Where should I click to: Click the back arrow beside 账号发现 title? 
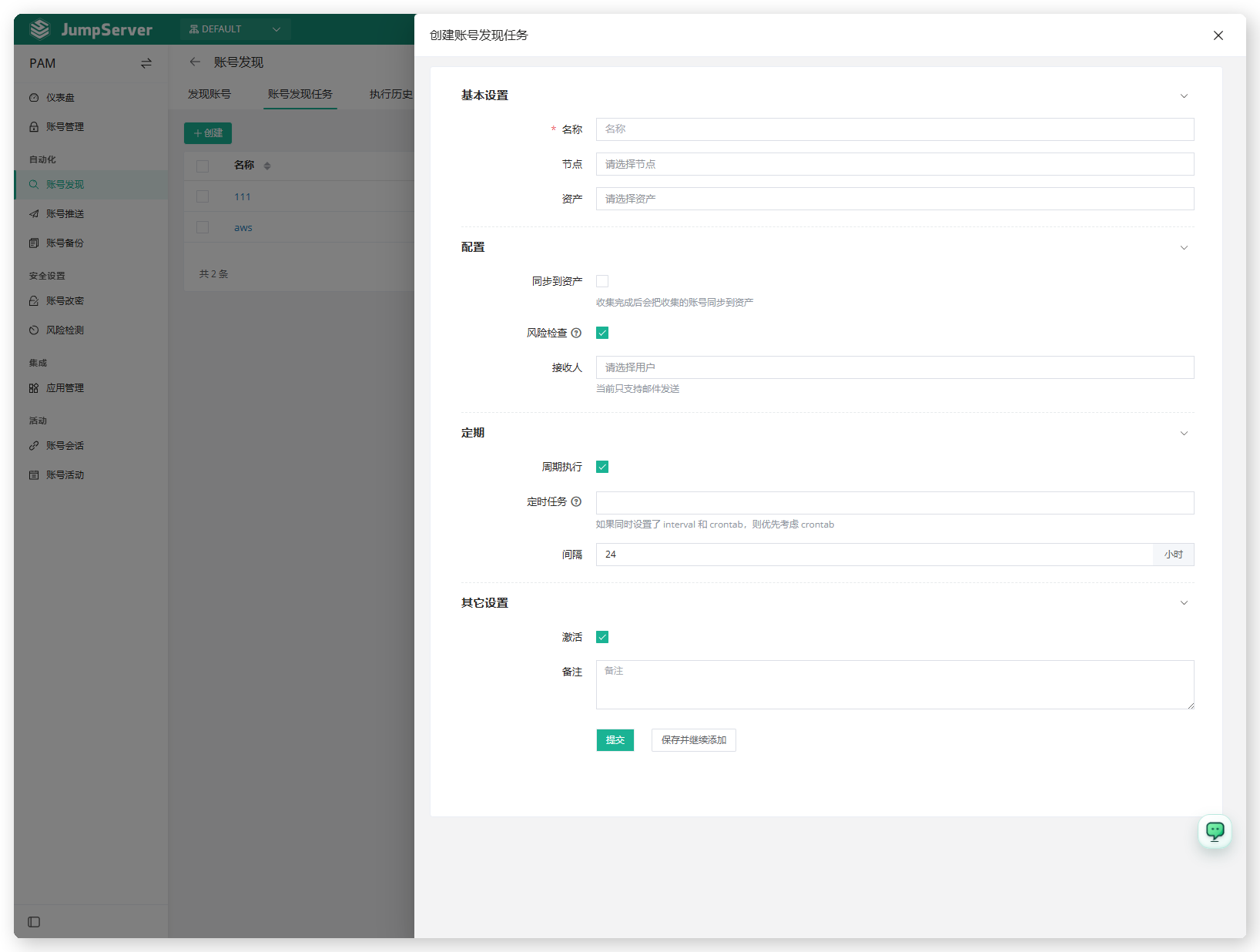pos(195,62)
